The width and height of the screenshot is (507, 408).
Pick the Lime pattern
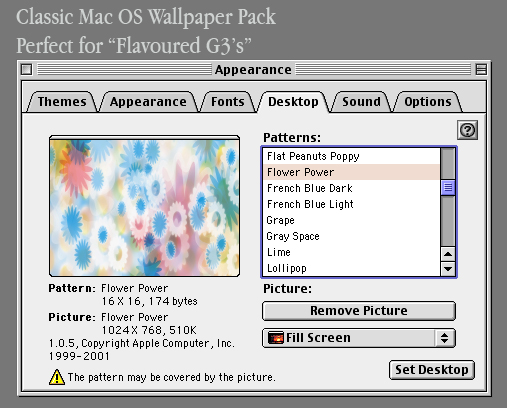[352, 252]
